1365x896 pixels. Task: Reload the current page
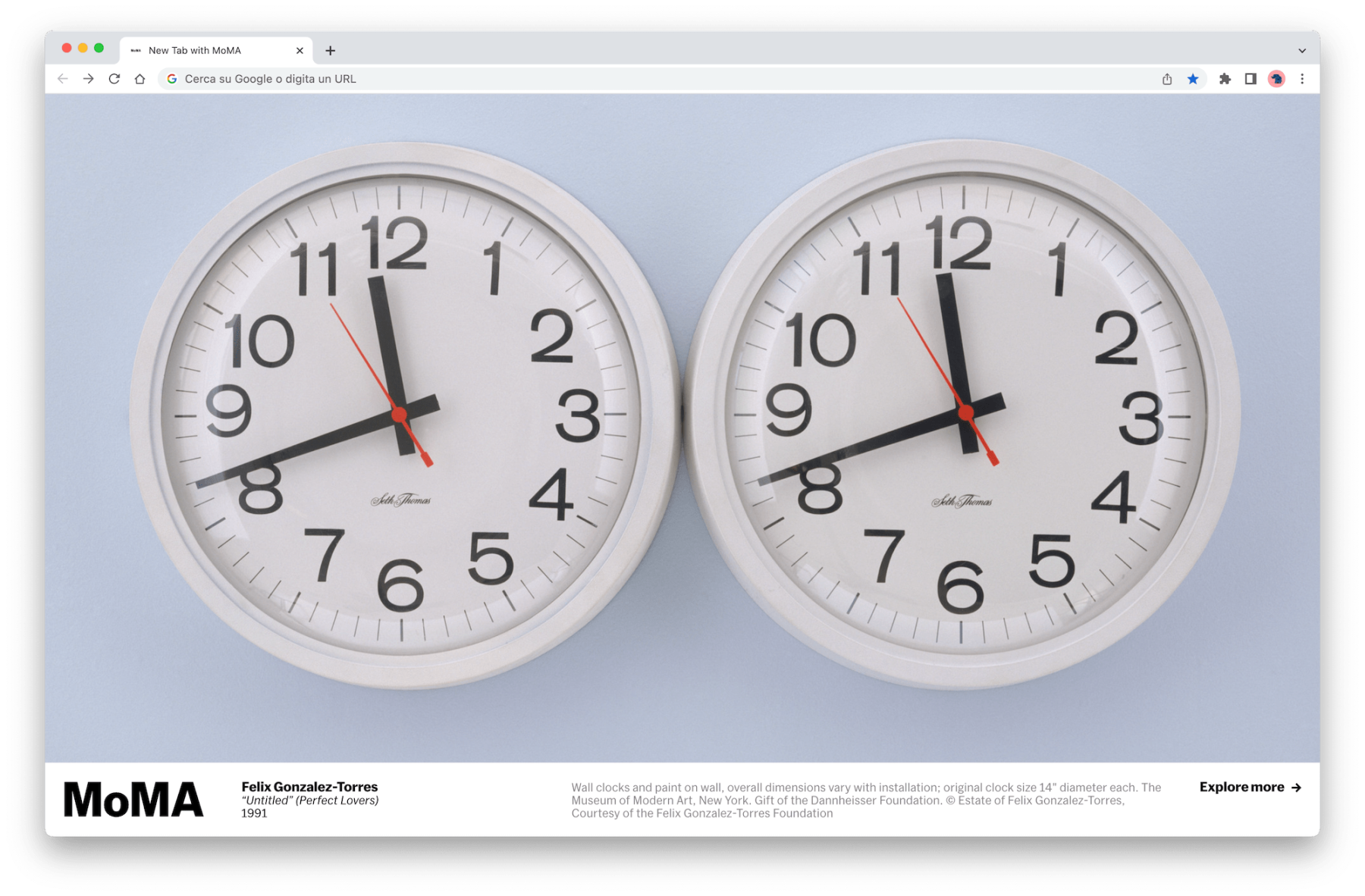point(115,79)
